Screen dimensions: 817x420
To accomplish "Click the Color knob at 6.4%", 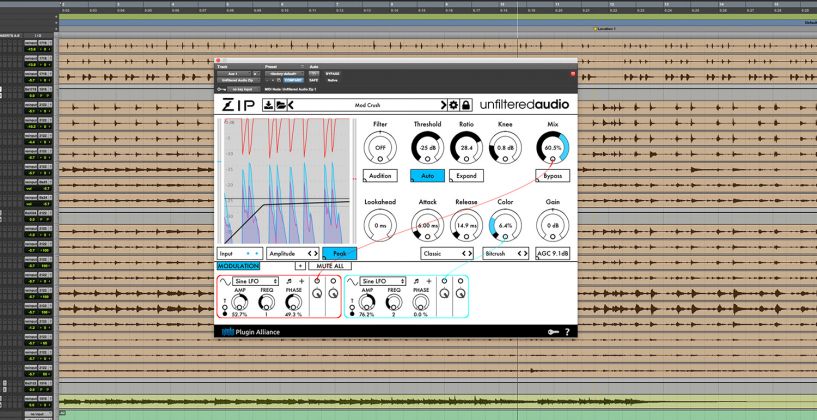I will 505,225.
